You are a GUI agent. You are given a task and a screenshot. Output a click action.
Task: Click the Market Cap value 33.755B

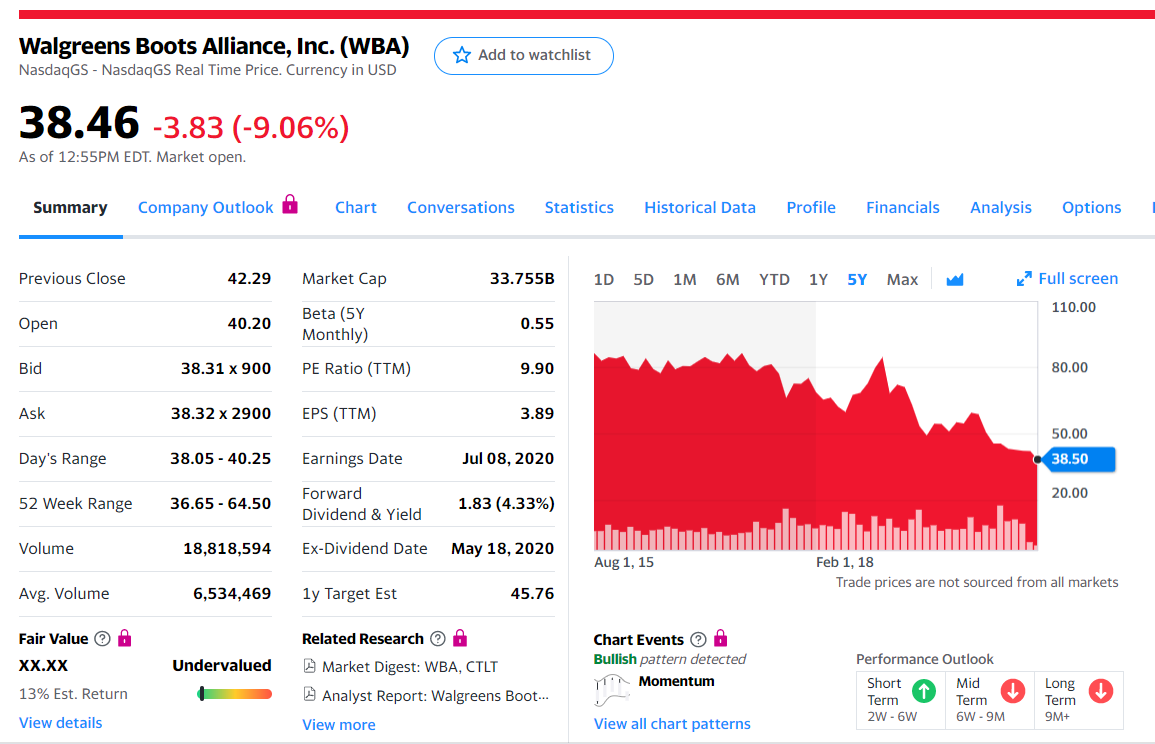pos(522,278)
